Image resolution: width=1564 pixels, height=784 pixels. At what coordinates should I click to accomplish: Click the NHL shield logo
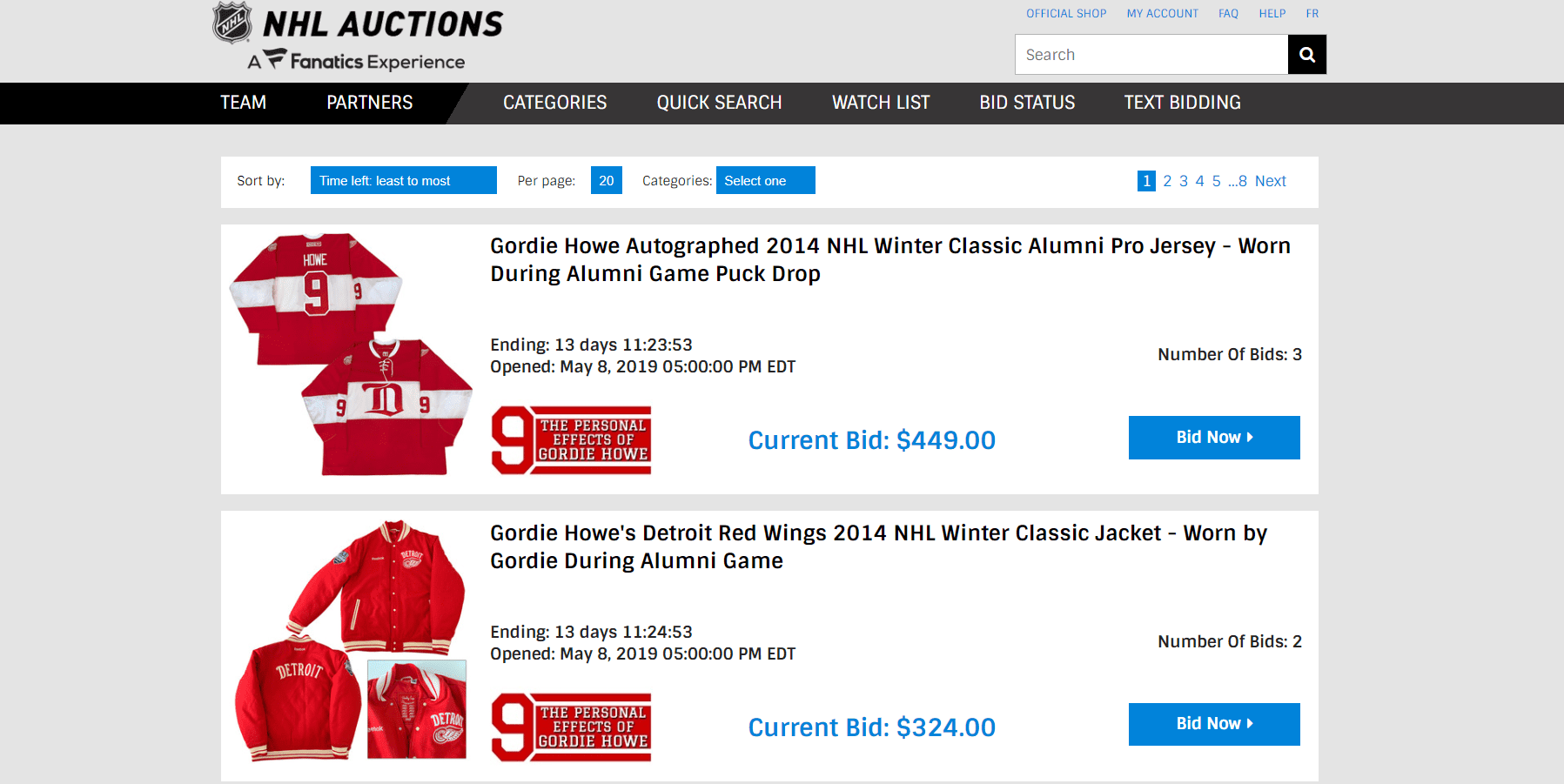click(232, 23)
